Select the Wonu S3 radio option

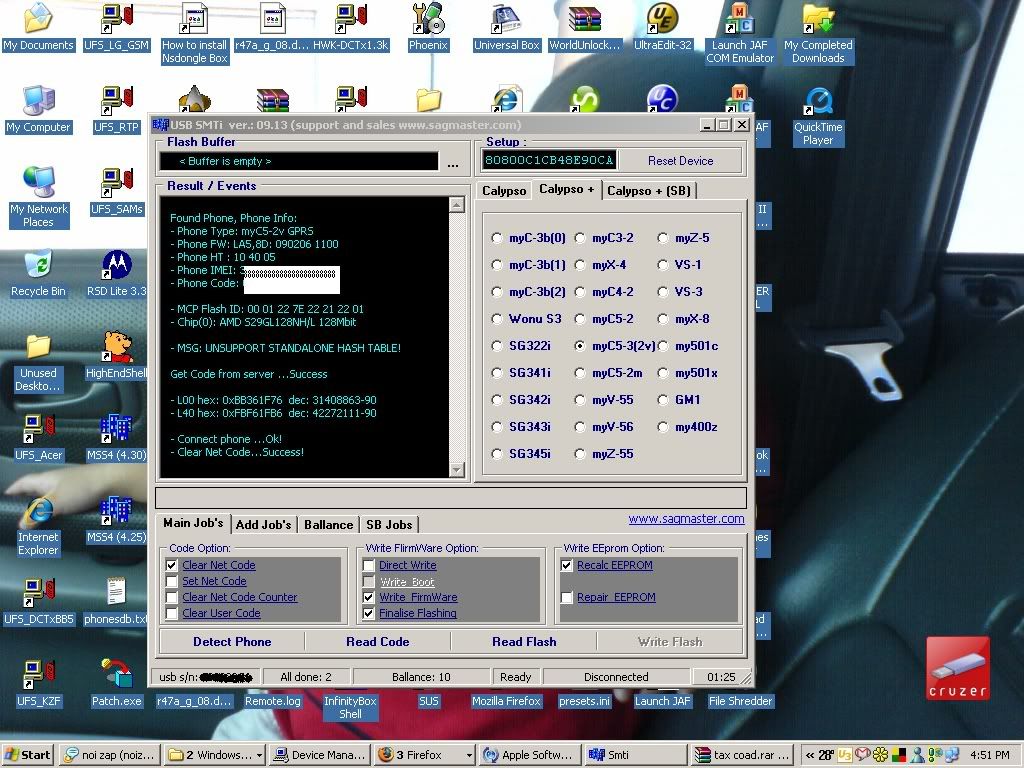coord(497,319)
